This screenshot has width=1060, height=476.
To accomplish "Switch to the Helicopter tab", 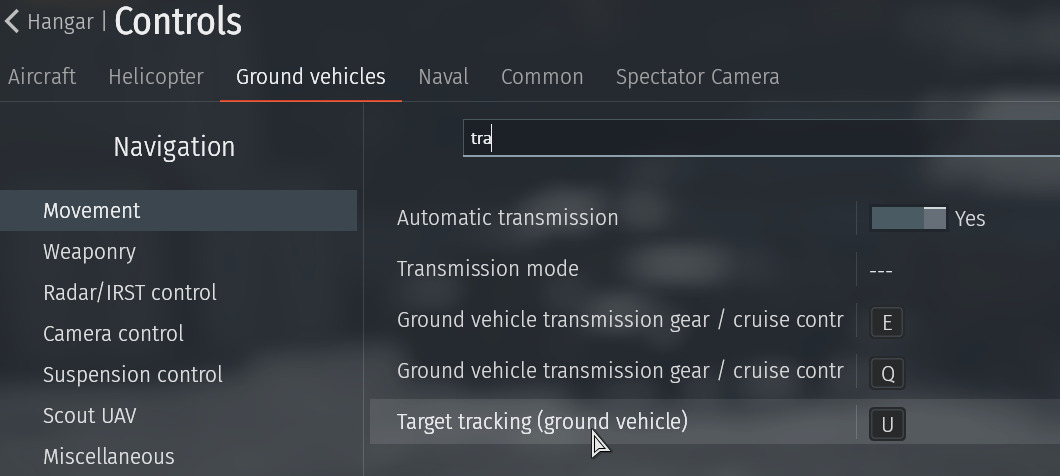I will (156, 76).
